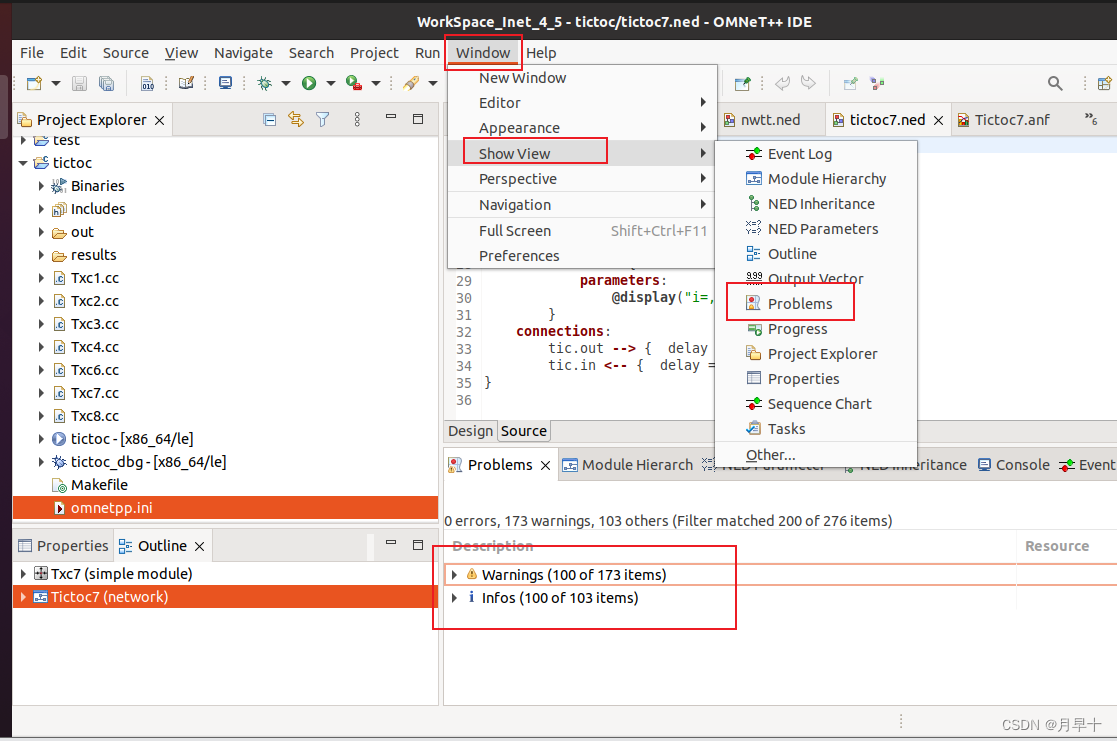Screen dimensions: 1117x741
Task: Launch Debug with the bug icon
Action: coord(264,83)
